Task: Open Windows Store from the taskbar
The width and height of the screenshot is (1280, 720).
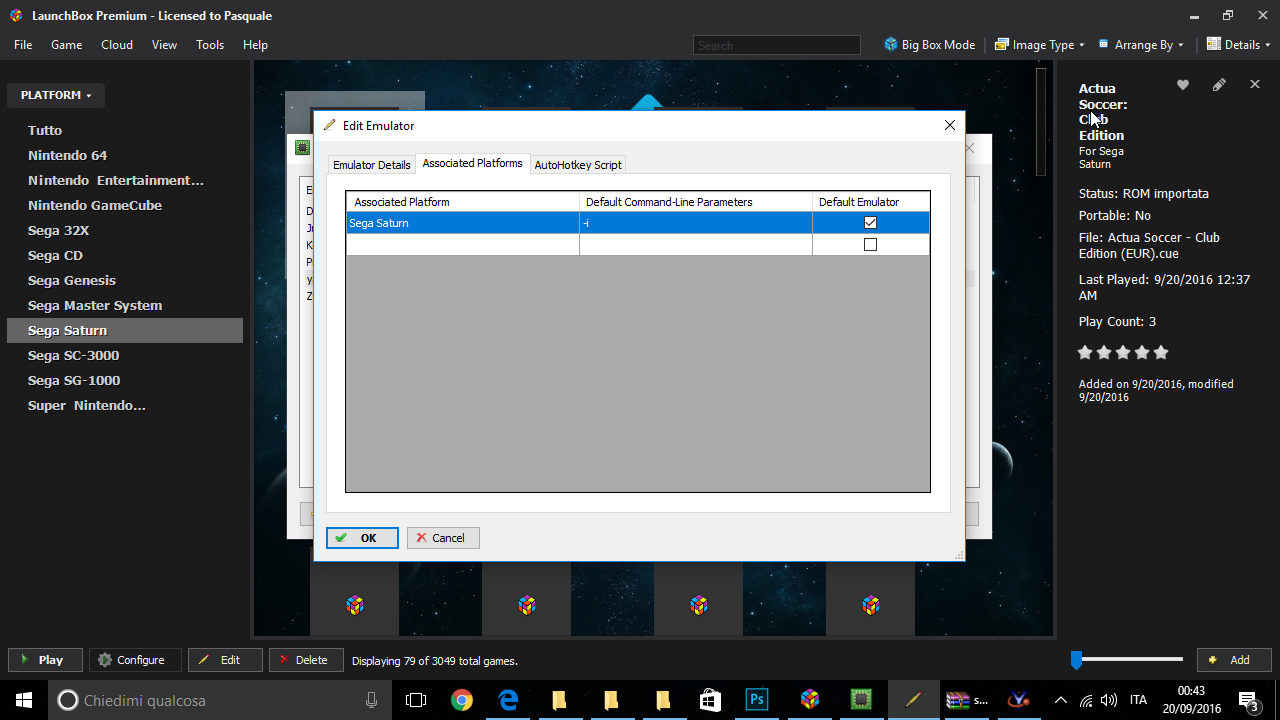Action: click(x=709, y=700)
